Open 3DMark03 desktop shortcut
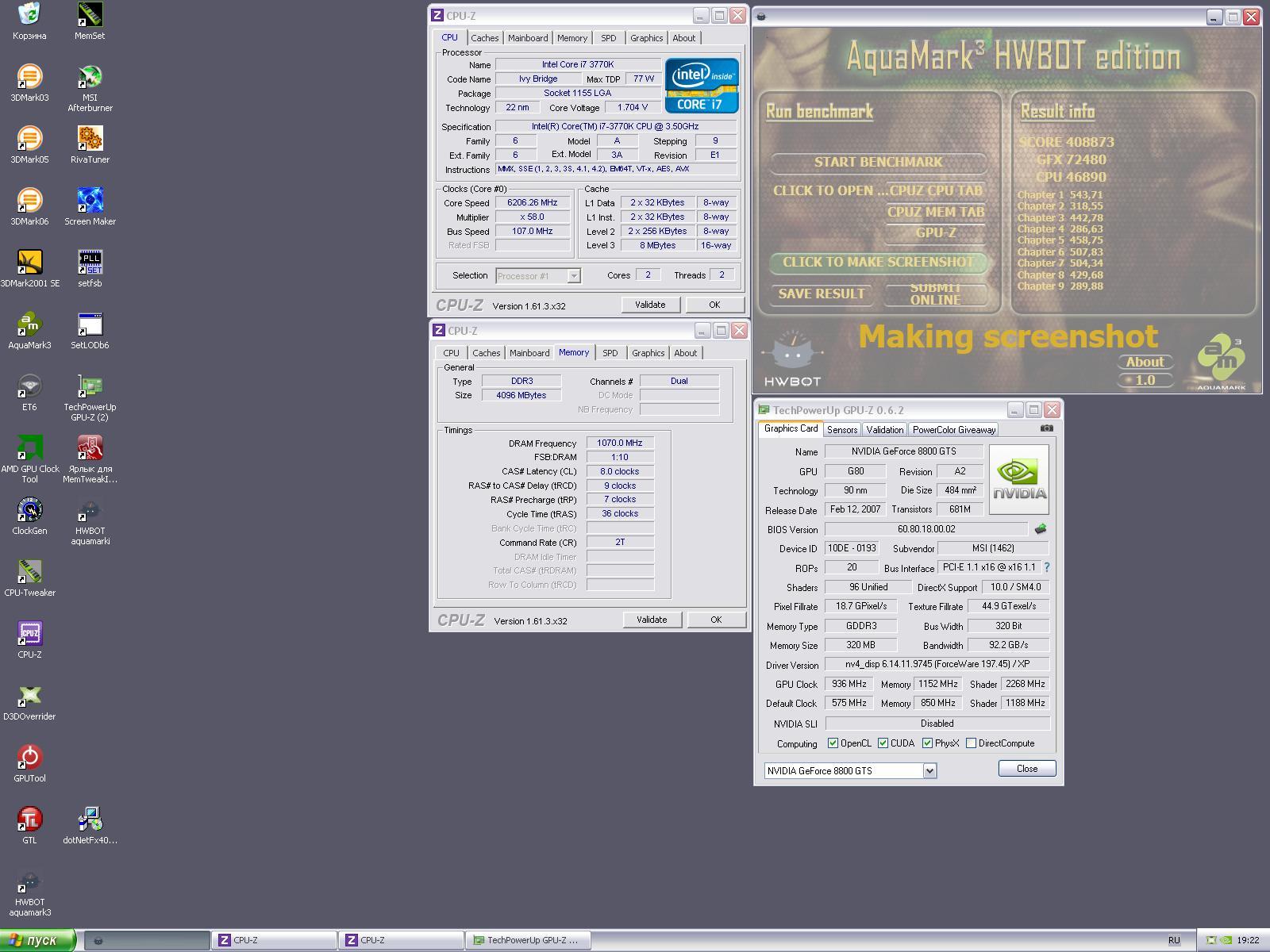 pos(29,83)
